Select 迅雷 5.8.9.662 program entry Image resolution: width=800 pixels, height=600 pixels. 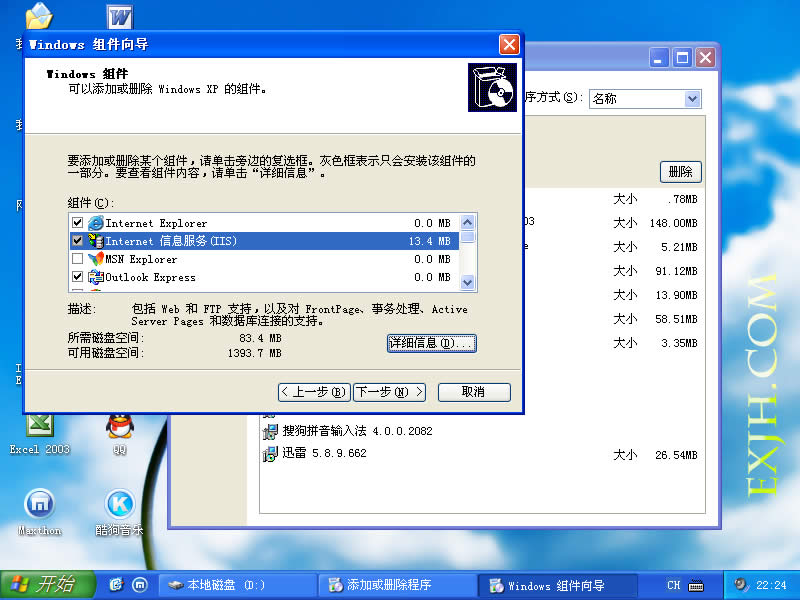tap(324, 453)
